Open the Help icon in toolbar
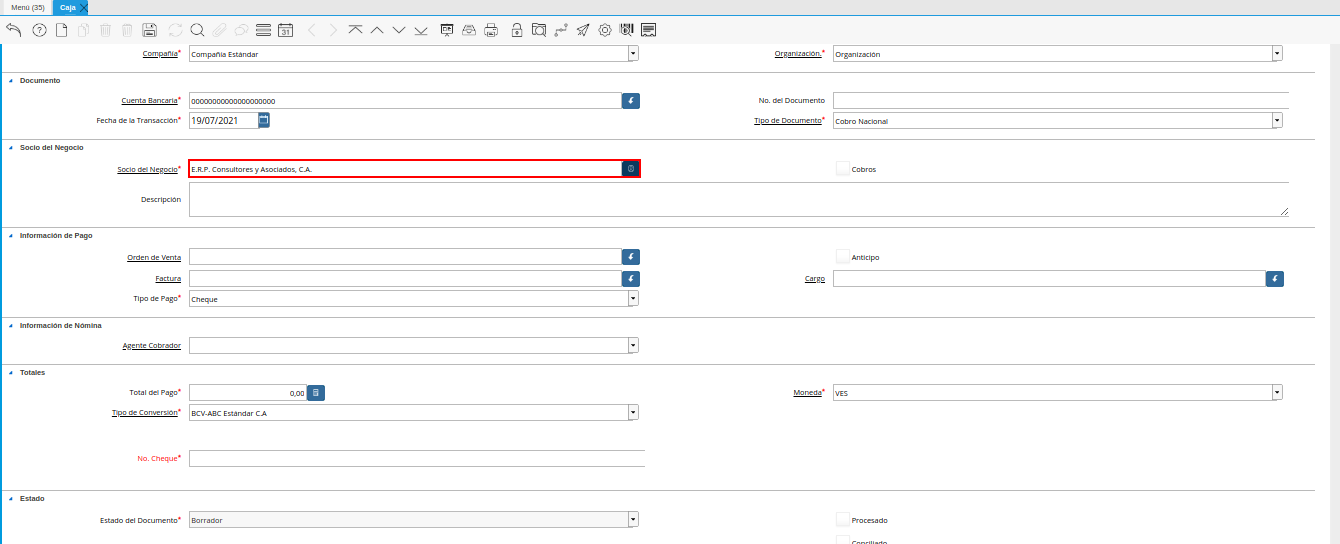The height and width of the screenshot is (544, 1340). pos(39,30)
